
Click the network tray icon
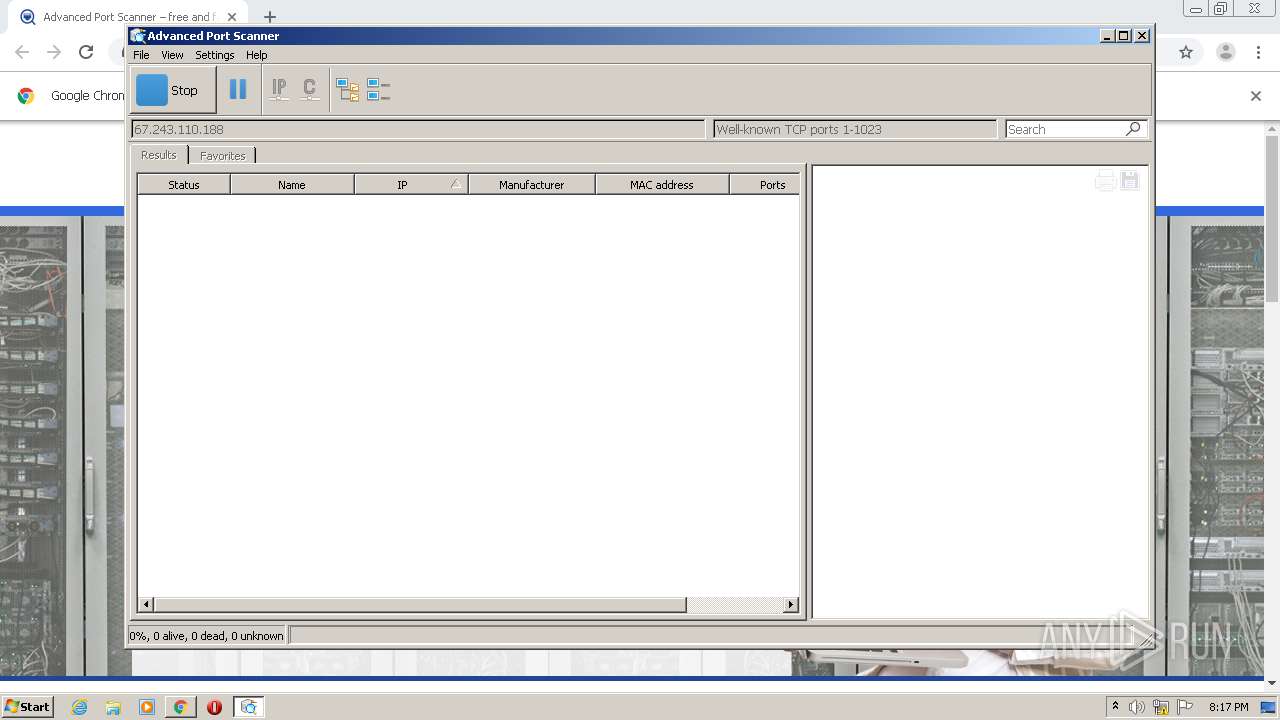[x=1161, y=707]
